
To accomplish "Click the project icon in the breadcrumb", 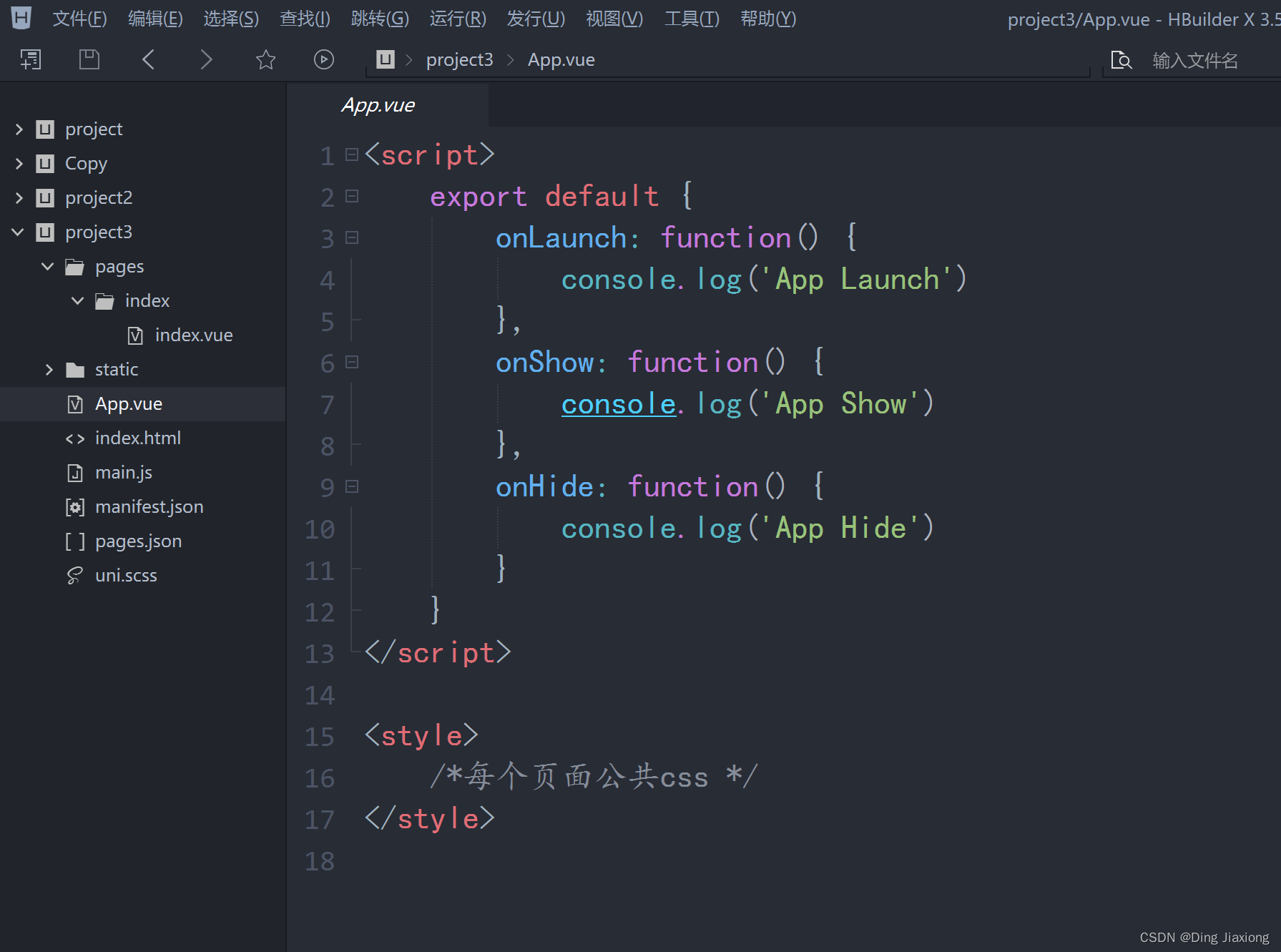I will (386, 59).
